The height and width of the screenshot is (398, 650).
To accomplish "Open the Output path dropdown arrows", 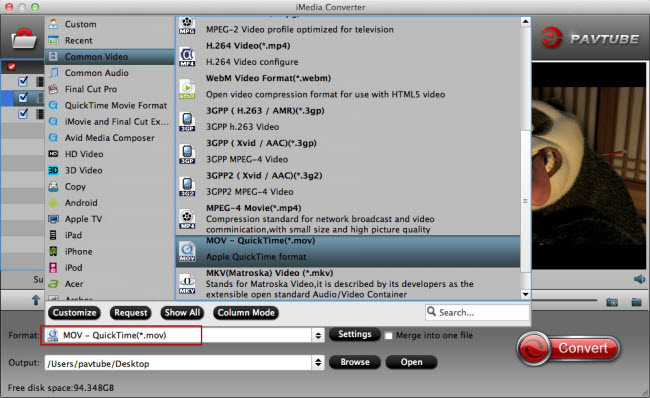I will (318, 363).
